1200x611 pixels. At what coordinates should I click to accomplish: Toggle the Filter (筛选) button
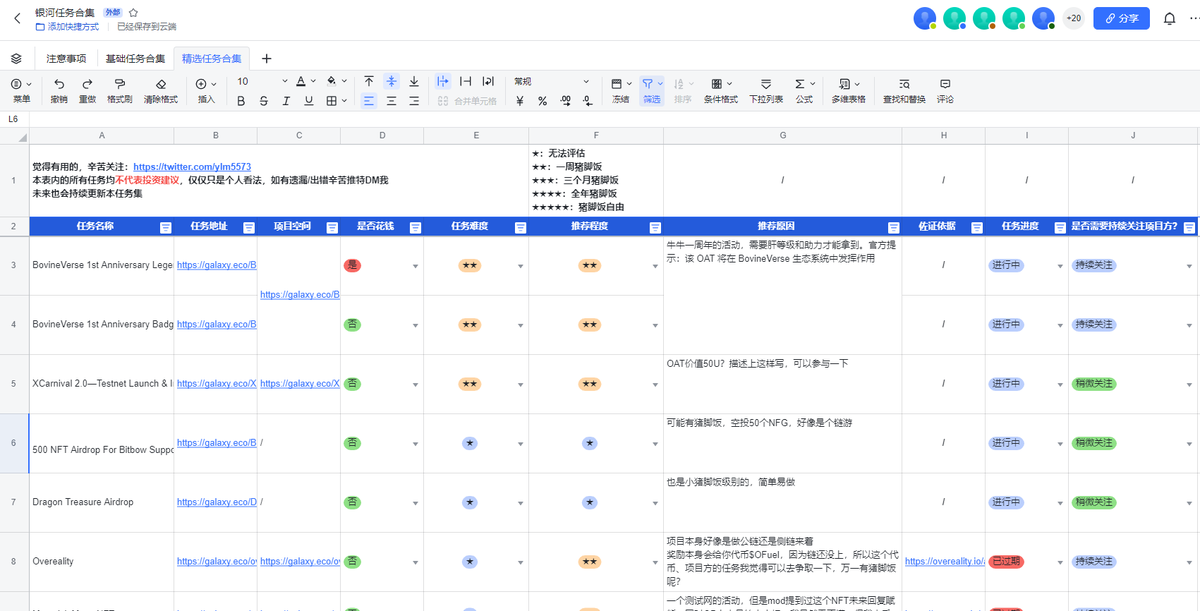tap(651, 90)
